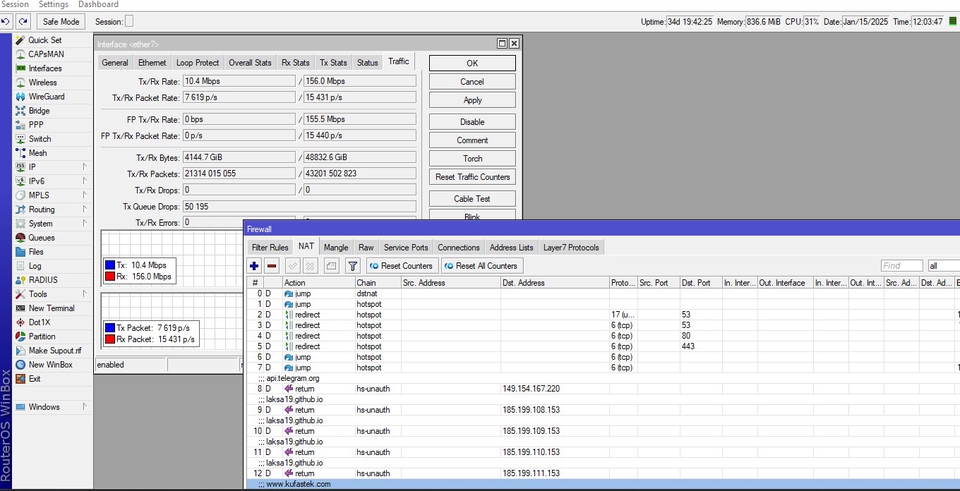Open RADIUS section

[x=42, y=280]
